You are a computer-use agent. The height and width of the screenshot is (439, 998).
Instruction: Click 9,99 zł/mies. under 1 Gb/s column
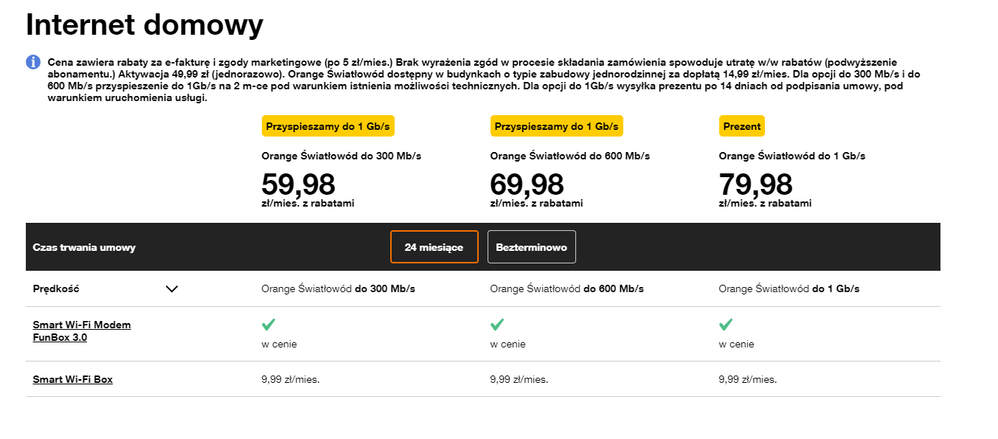pyautogui.click(x=748, y=380)
